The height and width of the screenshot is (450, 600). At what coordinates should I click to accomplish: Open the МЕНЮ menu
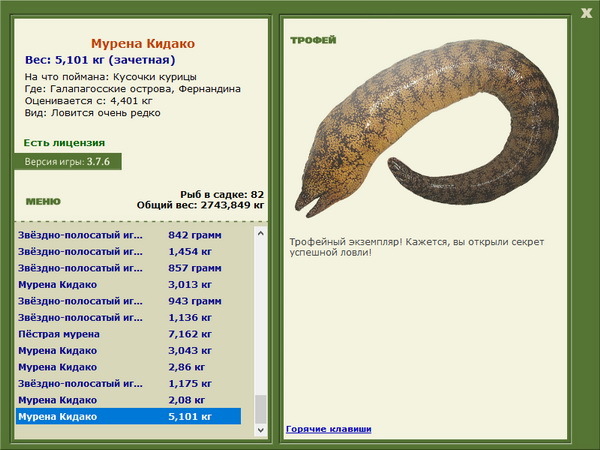pyautogui.click(x=43, y=202)
